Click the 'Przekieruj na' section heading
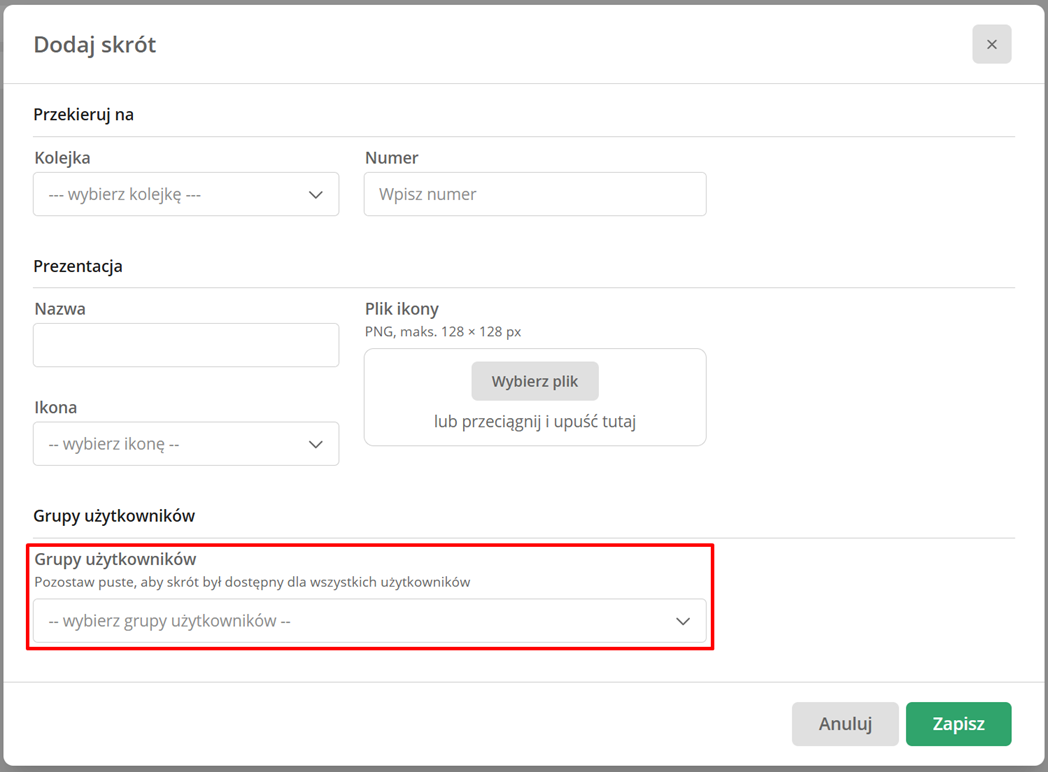 tap(84, 115)
